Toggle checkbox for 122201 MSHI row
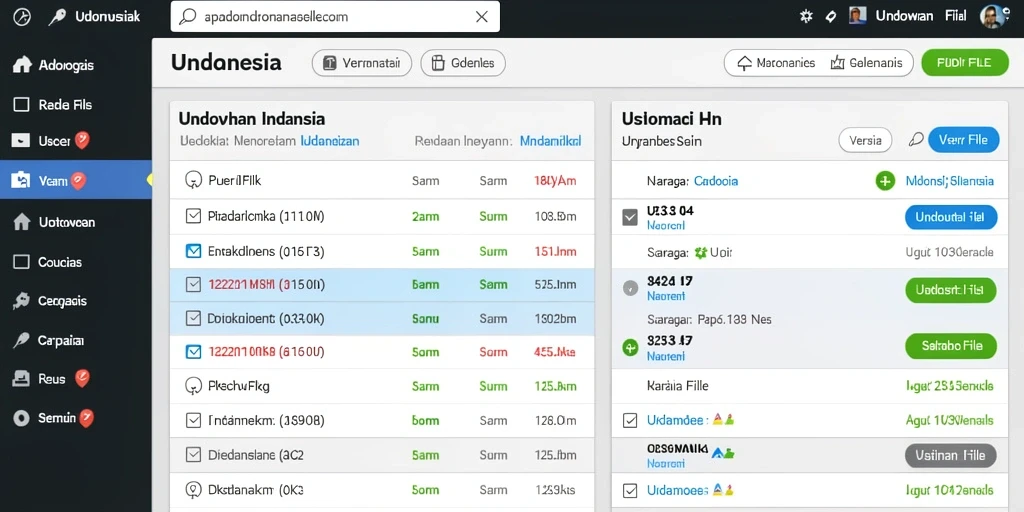Screen dimensions: 1024x512 193,284
